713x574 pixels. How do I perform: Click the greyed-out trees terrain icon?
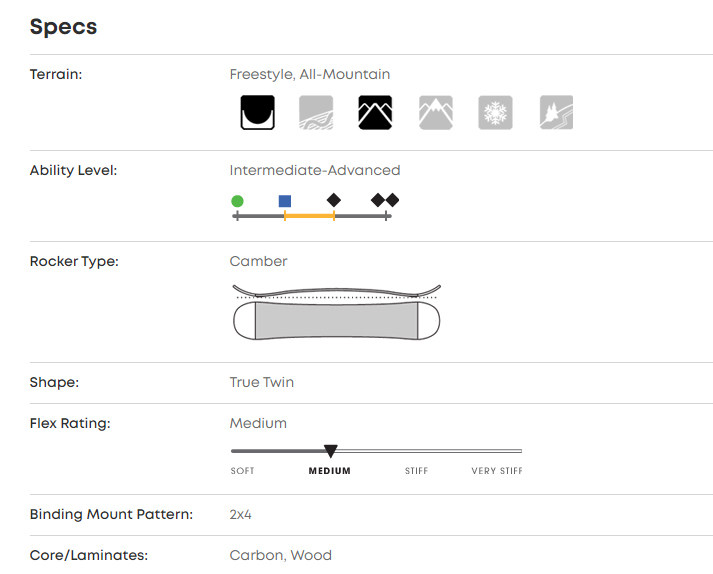(x=556, y=113)
